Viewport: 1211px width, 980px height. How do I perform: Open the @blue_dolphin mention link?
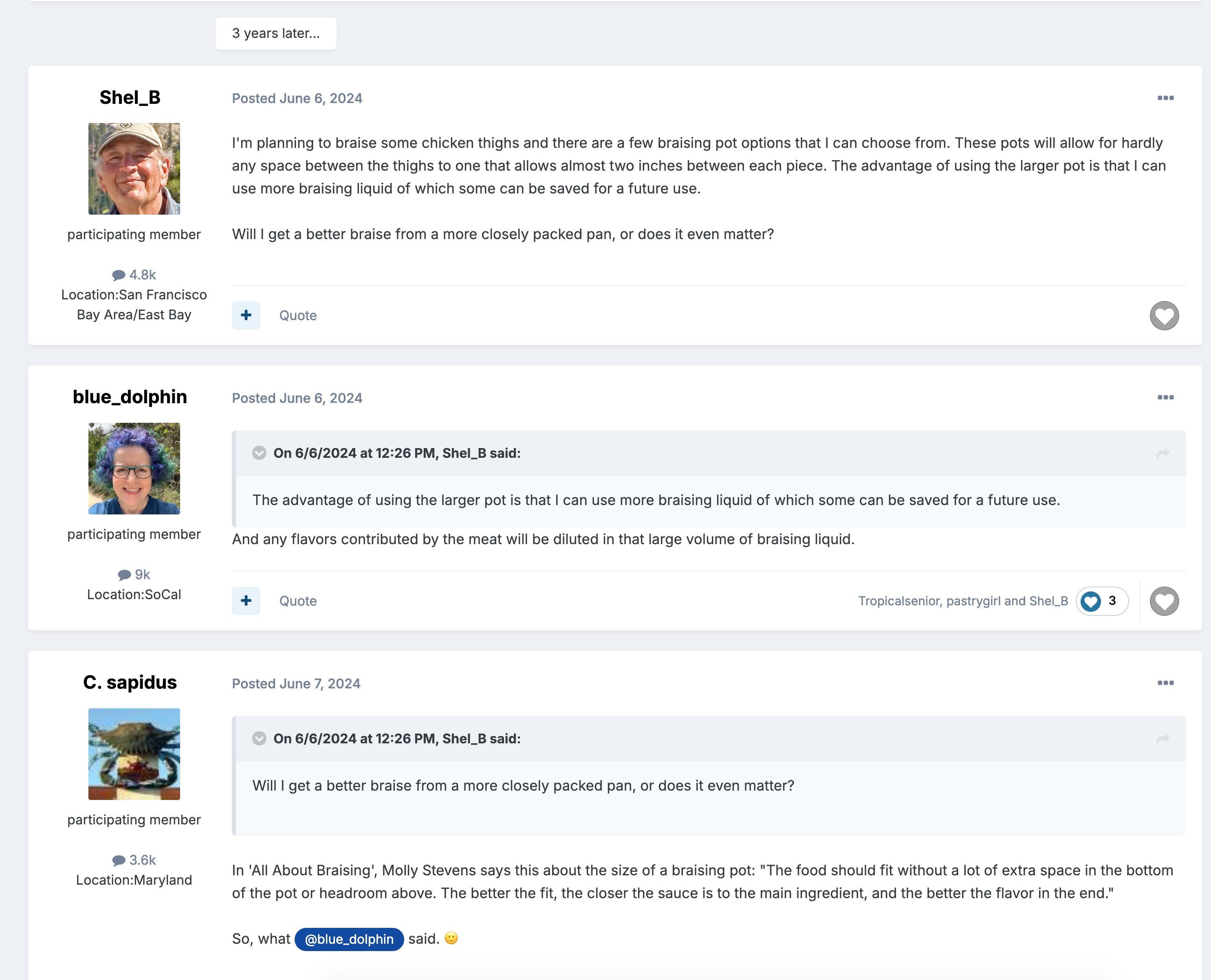tap(349, 939)
